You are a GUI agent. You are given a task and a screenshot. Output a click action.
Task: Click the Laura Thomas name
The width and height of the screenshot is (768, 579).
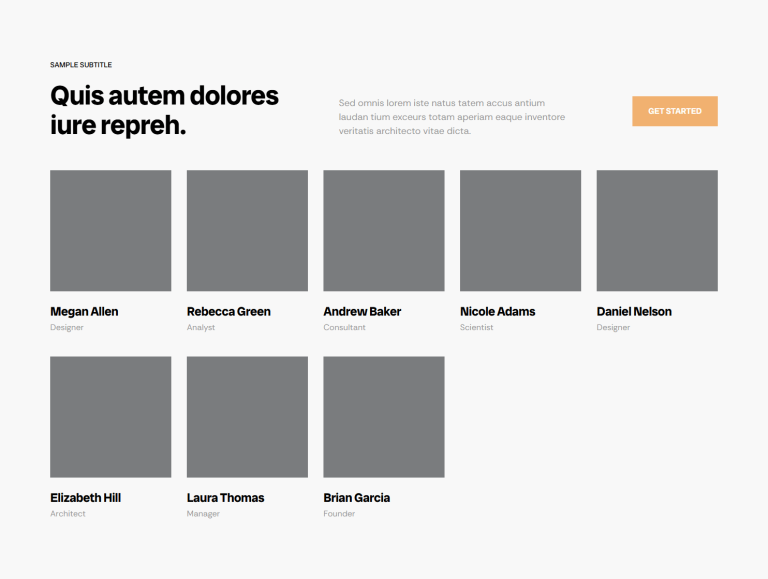pyautogui.click(x=225, y=497)
